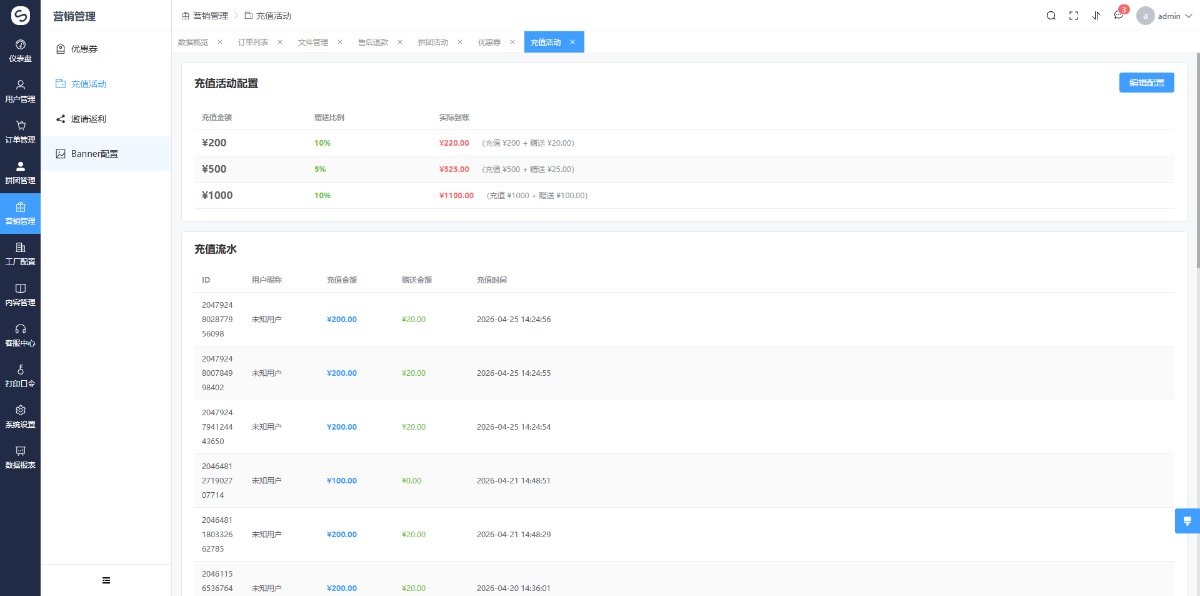Close the active 充值活动 tab
The image size is (1200, 596).
click(x=572, y=42)
